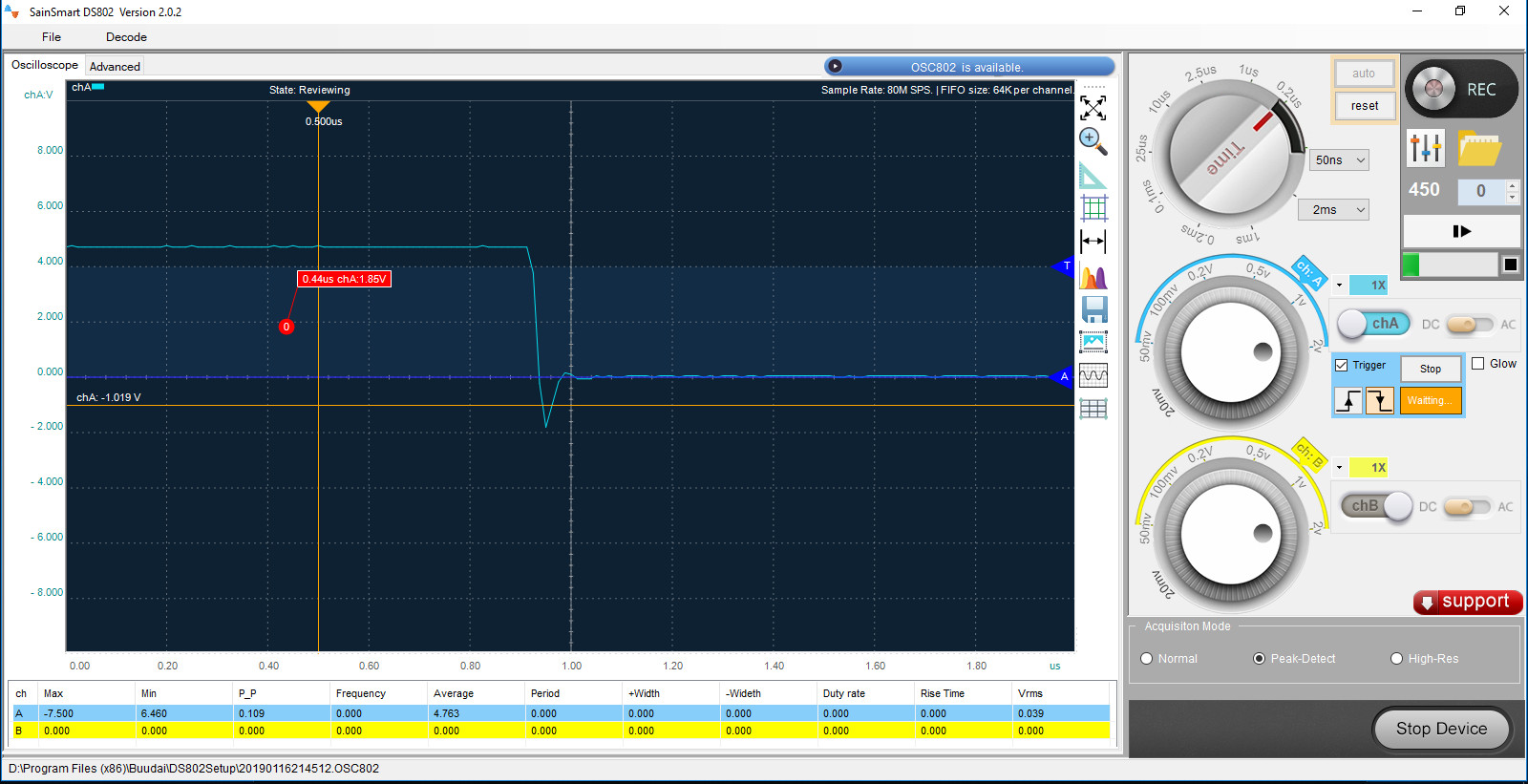
Task: Select rising edge trigger icon
Action: (x=1348, y=400)
